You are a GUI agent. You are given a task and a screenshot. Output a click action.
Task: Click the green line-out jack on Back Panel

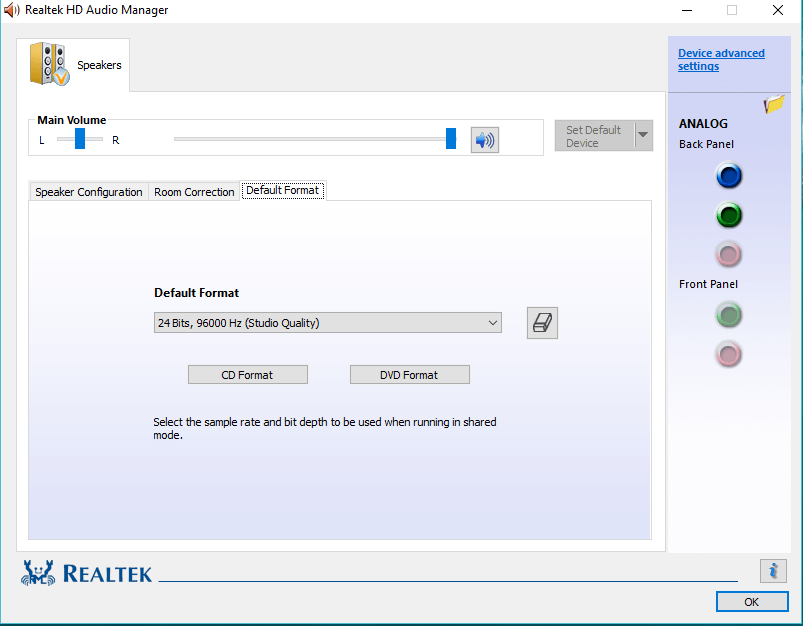click(x=728, y=215)
